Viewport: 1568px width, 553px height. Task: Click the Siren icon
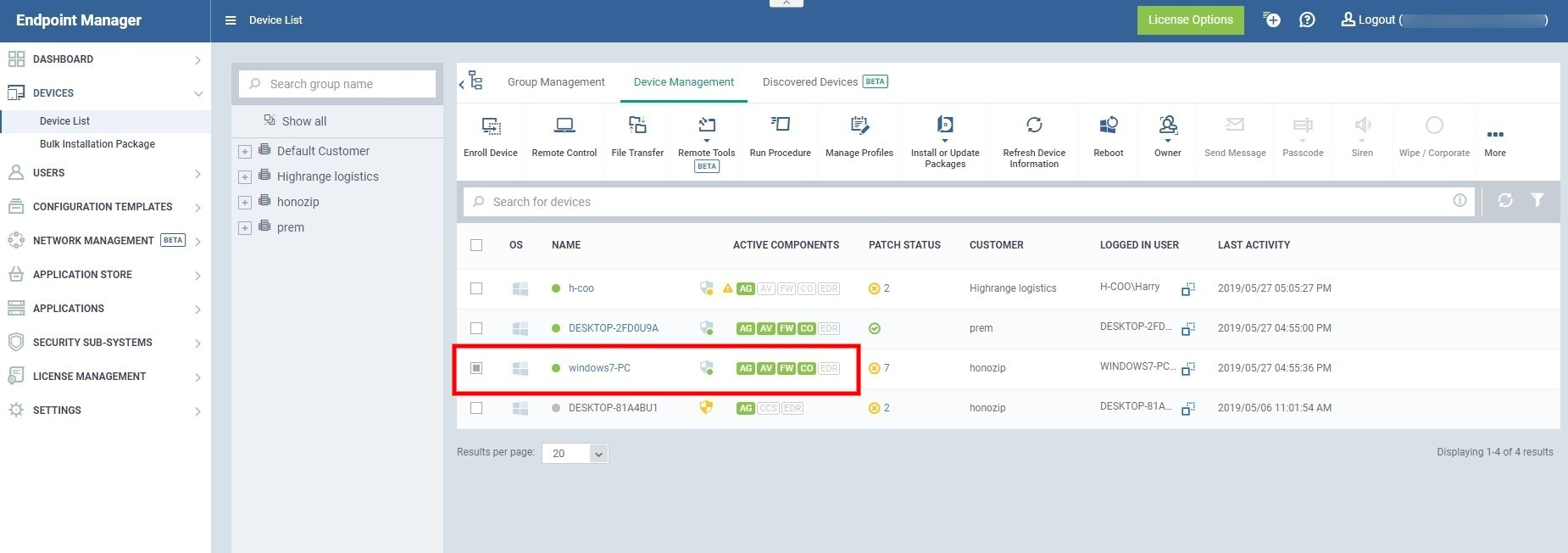pos(1362,126)
